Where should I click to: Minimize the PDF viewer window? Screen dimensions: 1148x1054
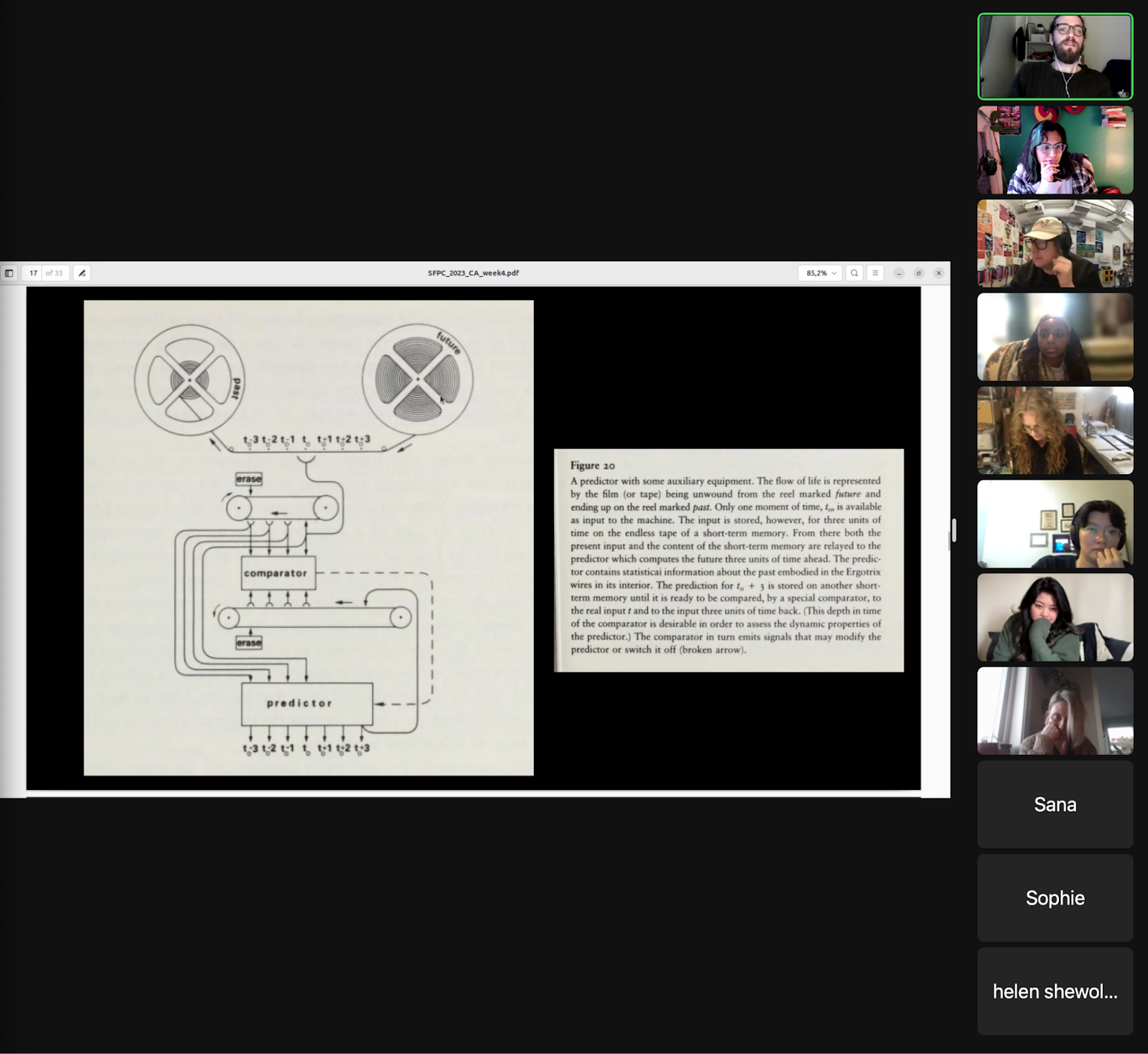(898, 273)
